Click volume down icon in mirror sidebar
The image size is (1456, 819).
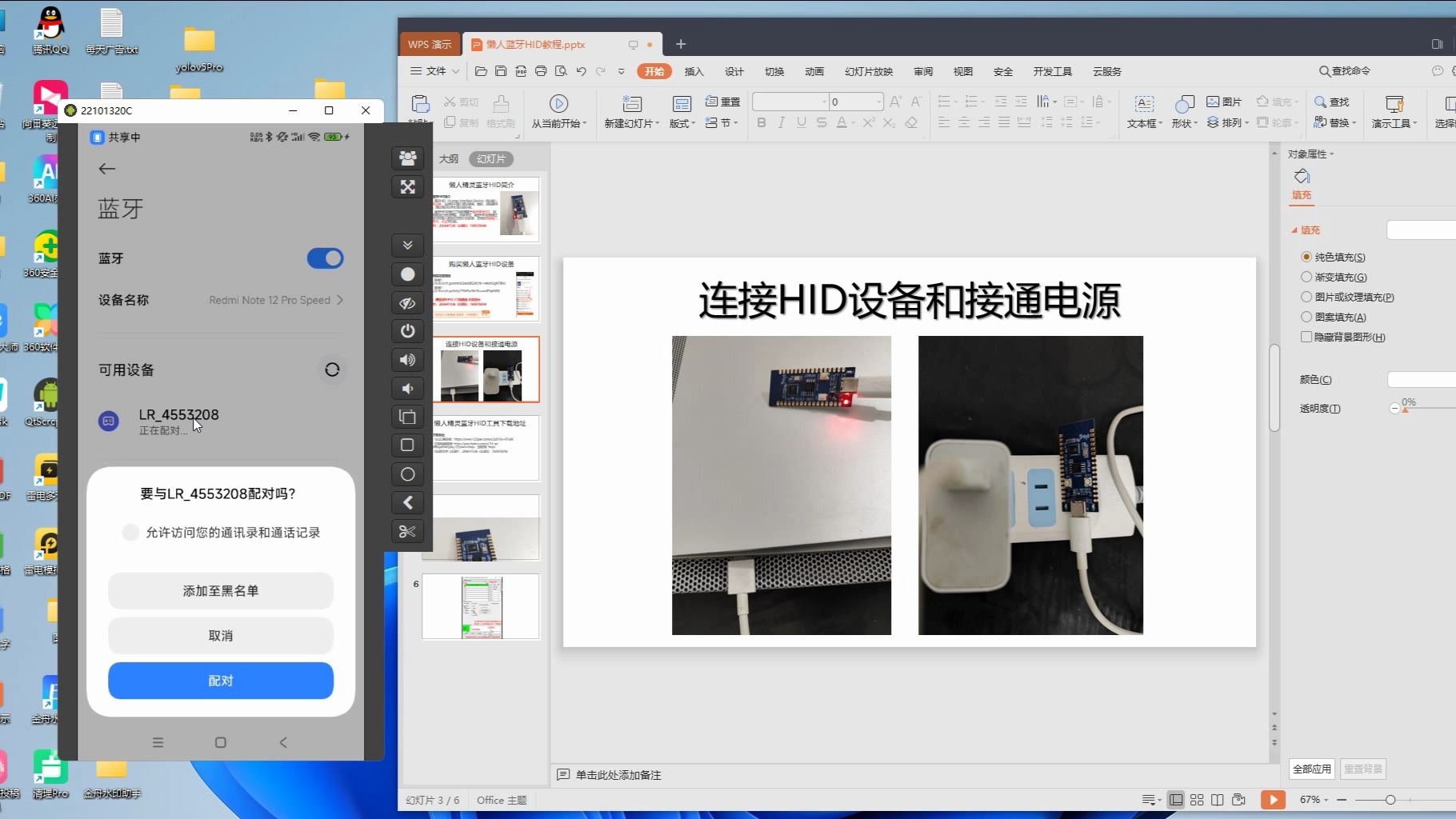pos(408,388)
